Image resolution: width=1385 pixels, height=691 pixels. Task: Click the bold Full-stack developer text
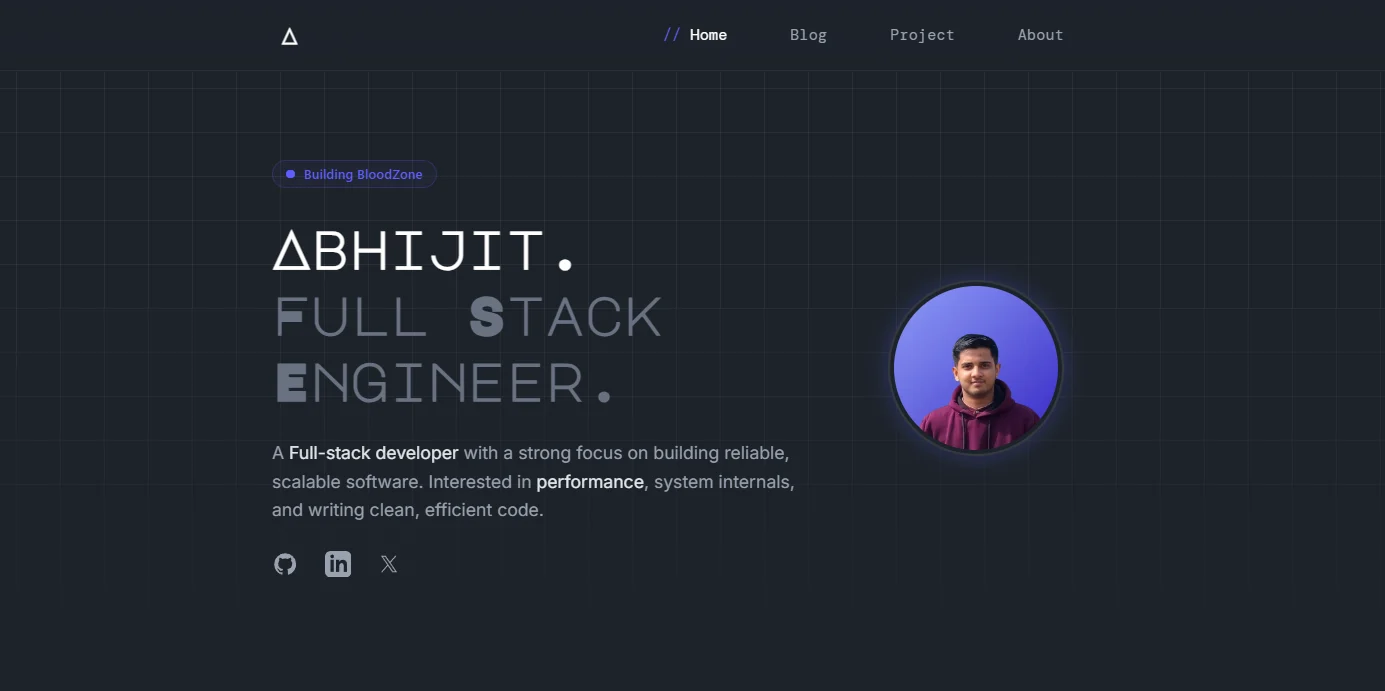coord(373,453)
